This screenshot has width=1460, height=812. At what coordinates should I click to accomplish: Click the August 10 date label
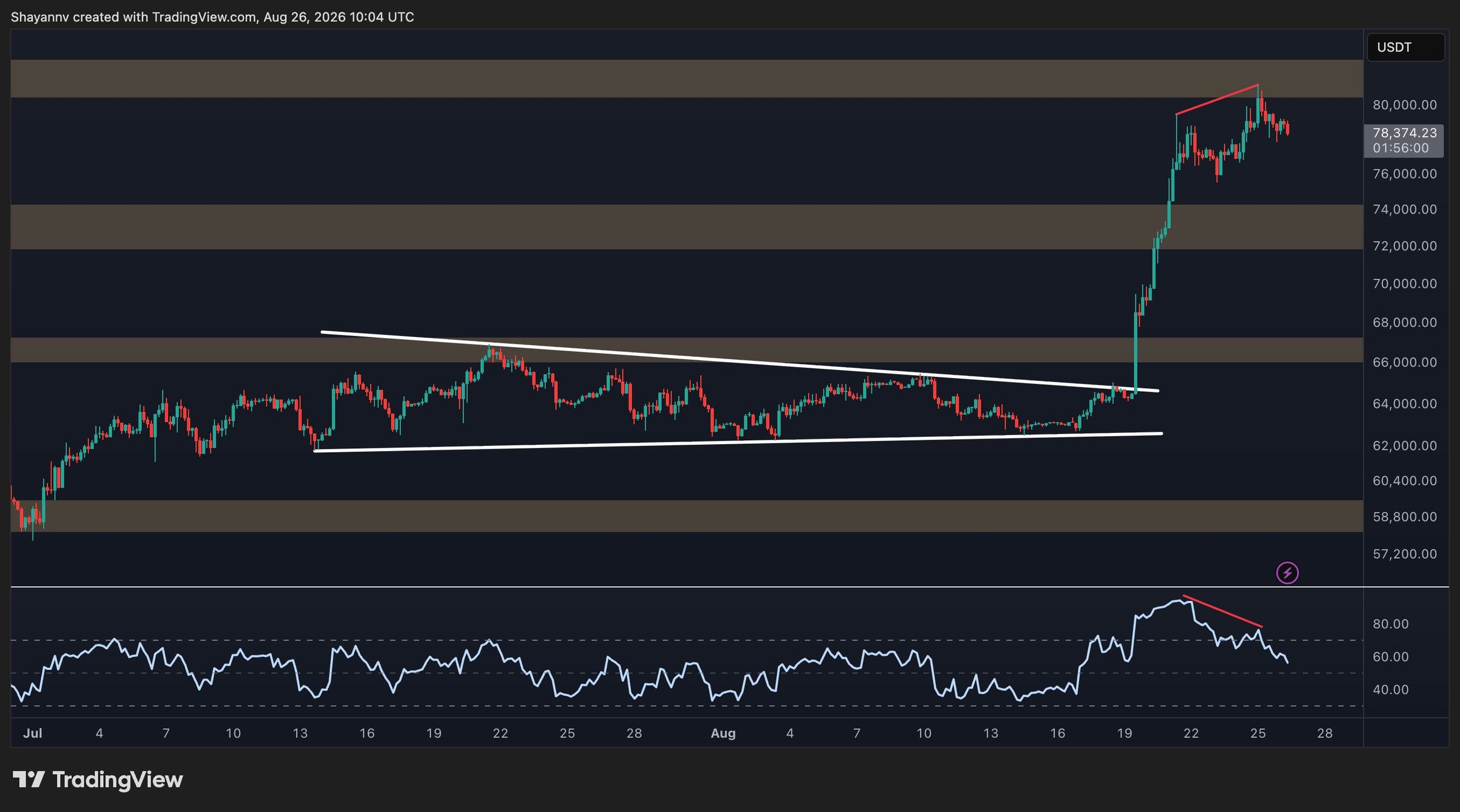(x=923, y=733)
